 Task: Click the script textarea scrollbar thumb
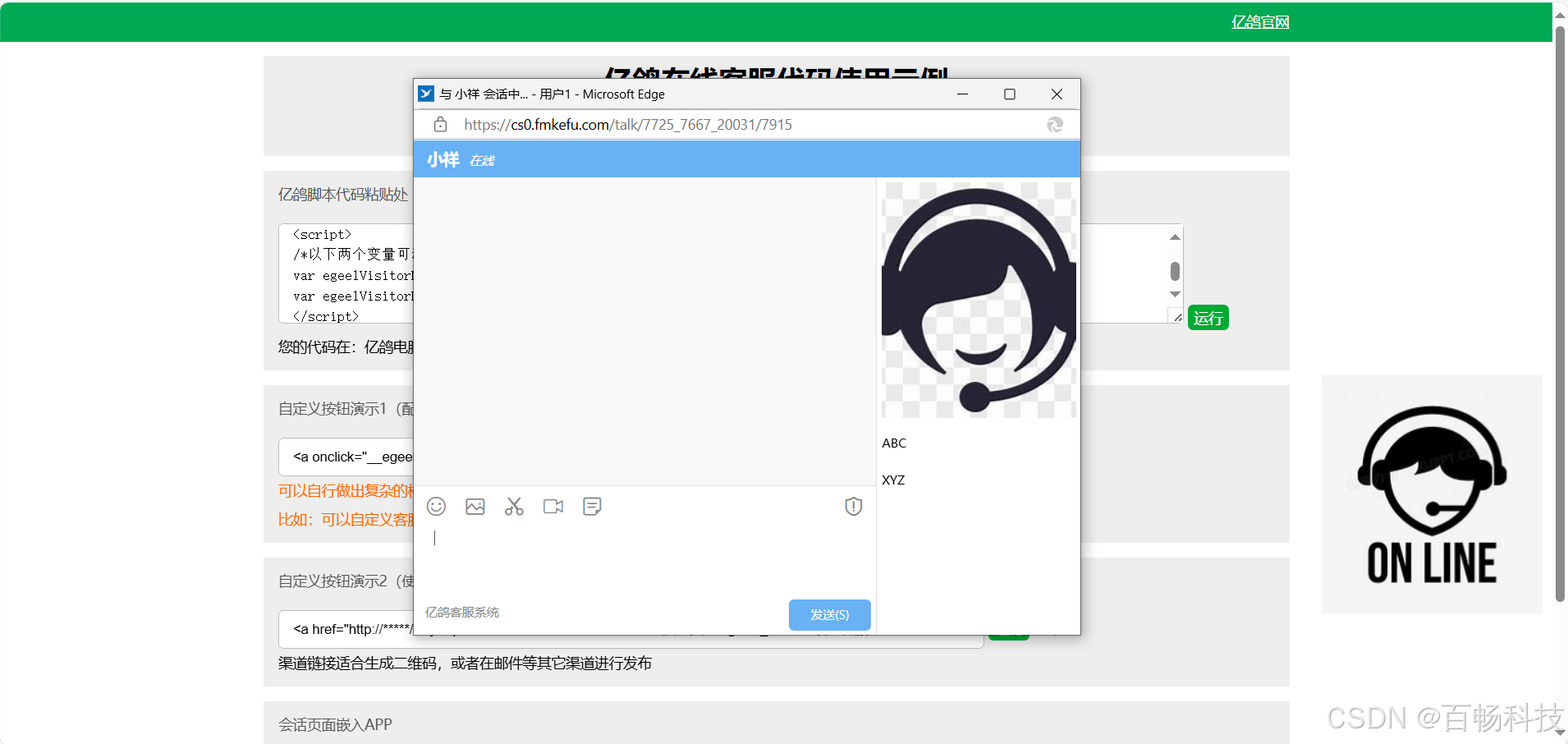tap(1175, 271)
